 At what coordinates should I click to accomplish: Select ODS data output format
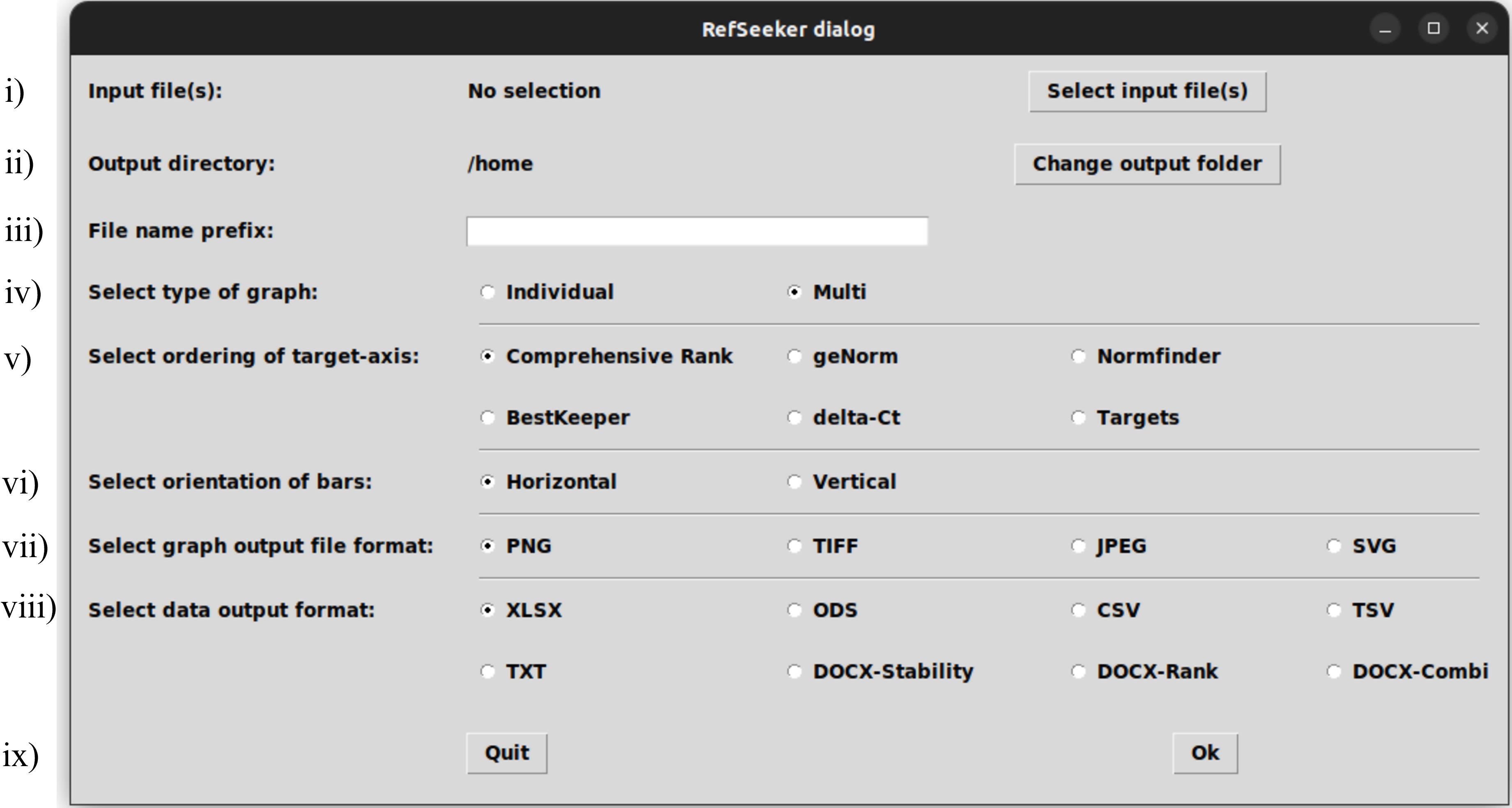822,610
